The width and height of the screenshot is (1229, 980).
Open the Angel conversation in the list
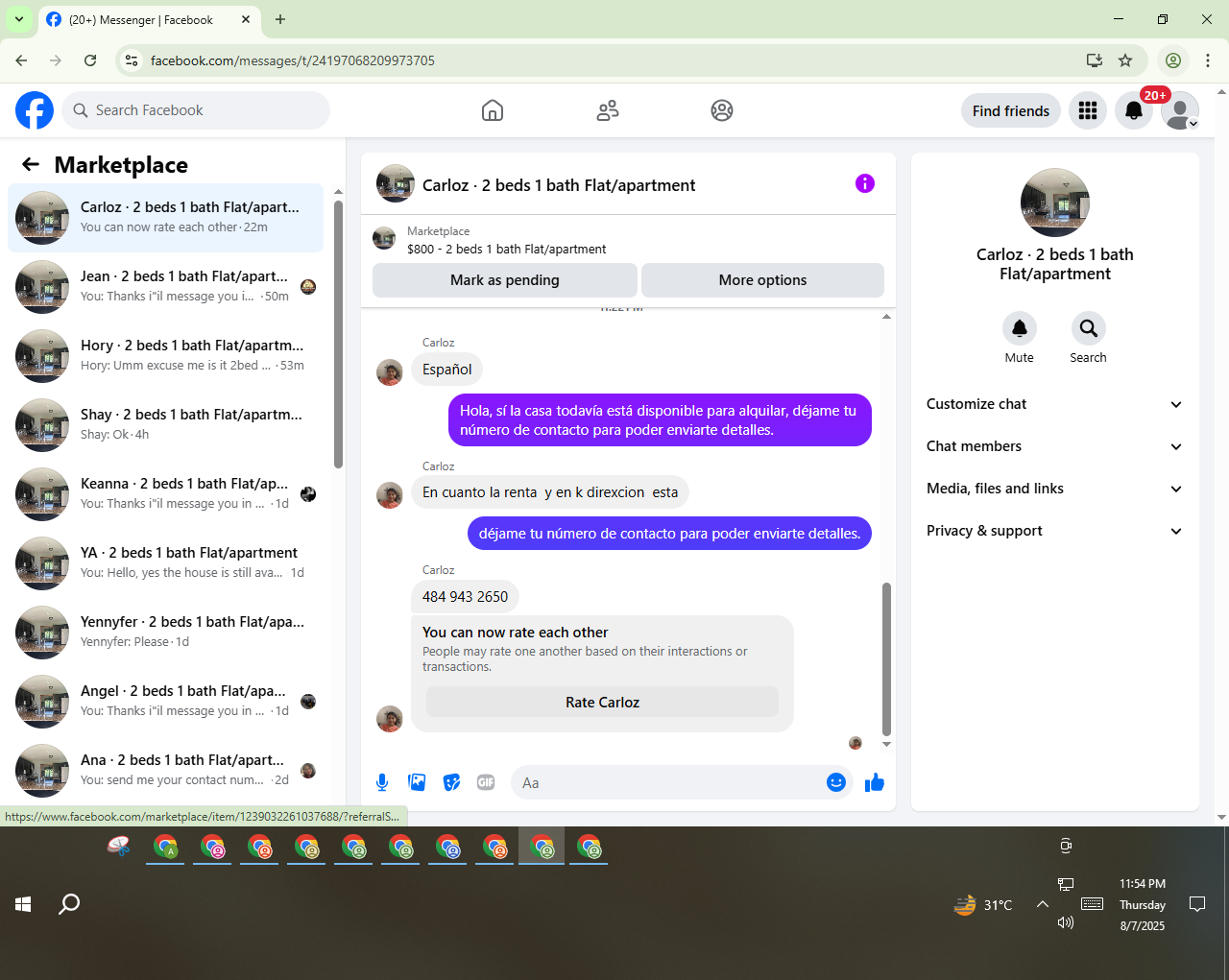[165, 702]
